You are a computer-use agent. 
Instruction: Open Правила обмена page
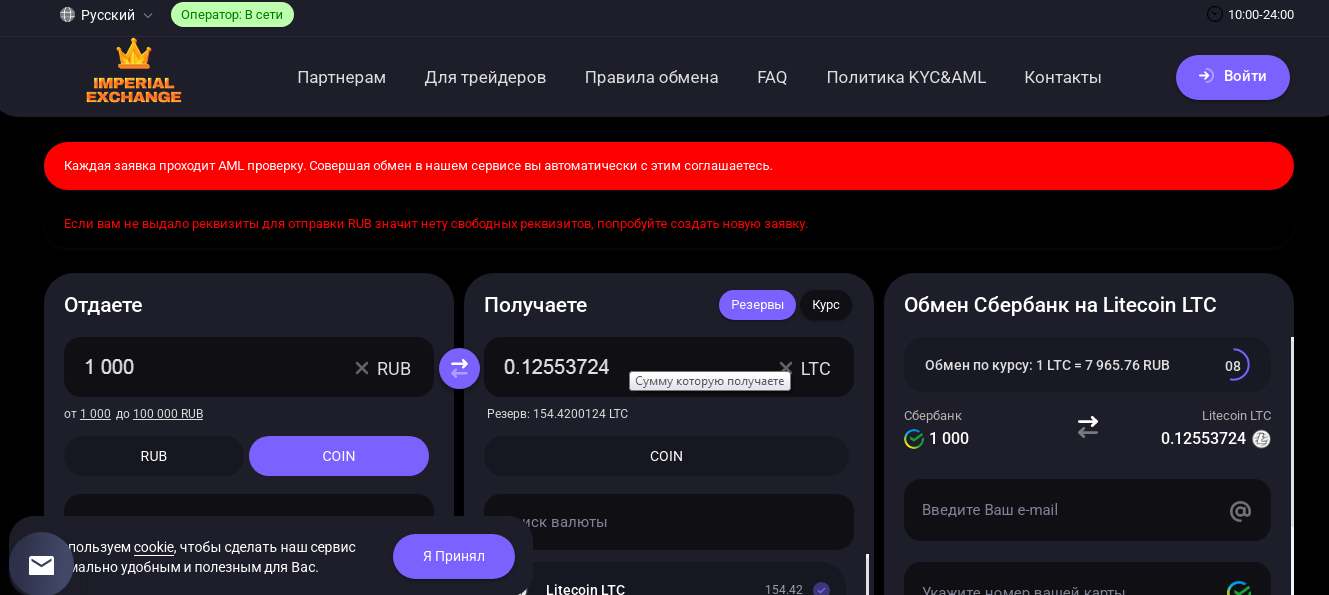(651, 77)
